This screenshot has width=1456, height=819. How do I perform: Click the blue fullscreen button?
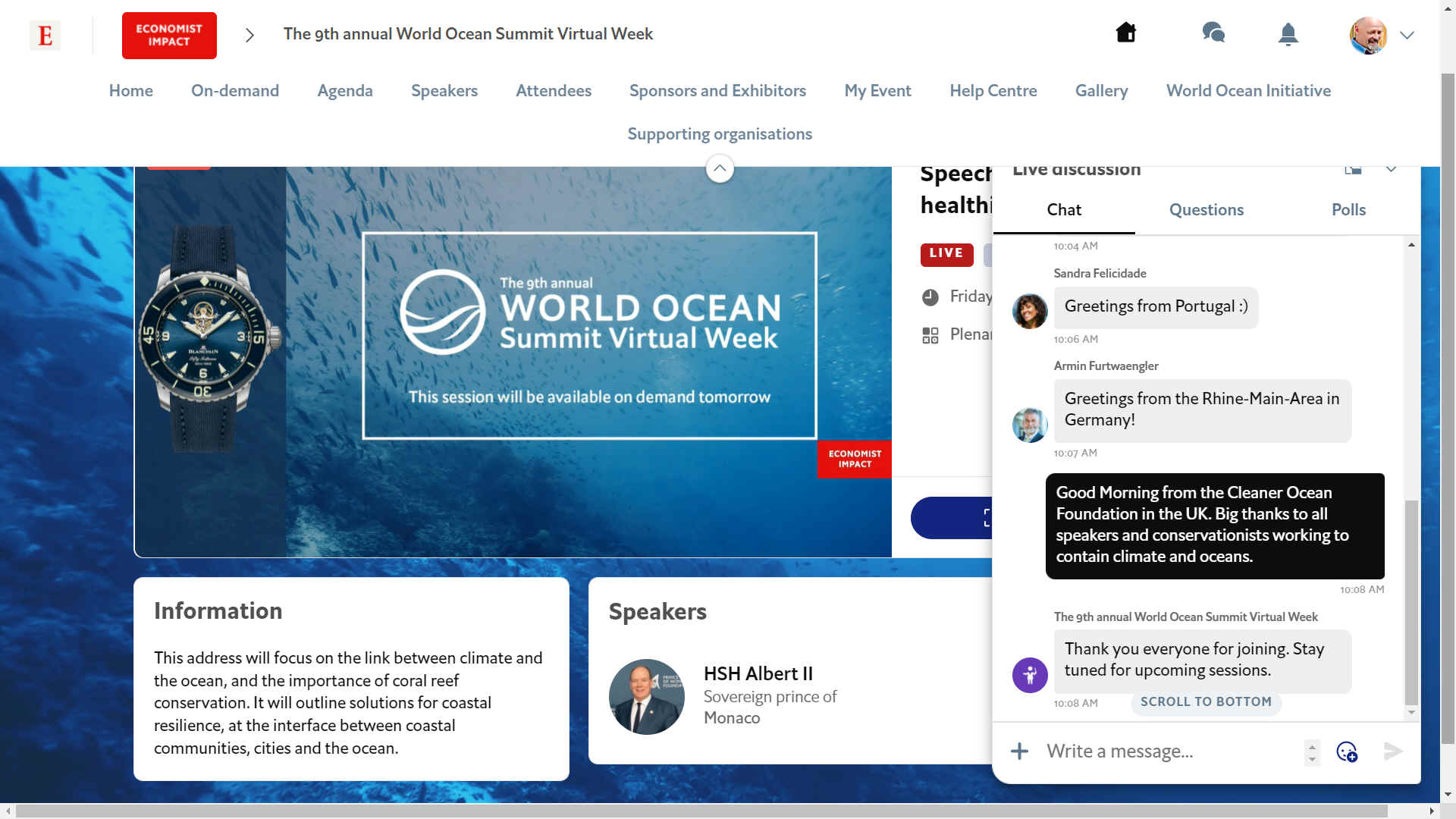pos(952,518)
